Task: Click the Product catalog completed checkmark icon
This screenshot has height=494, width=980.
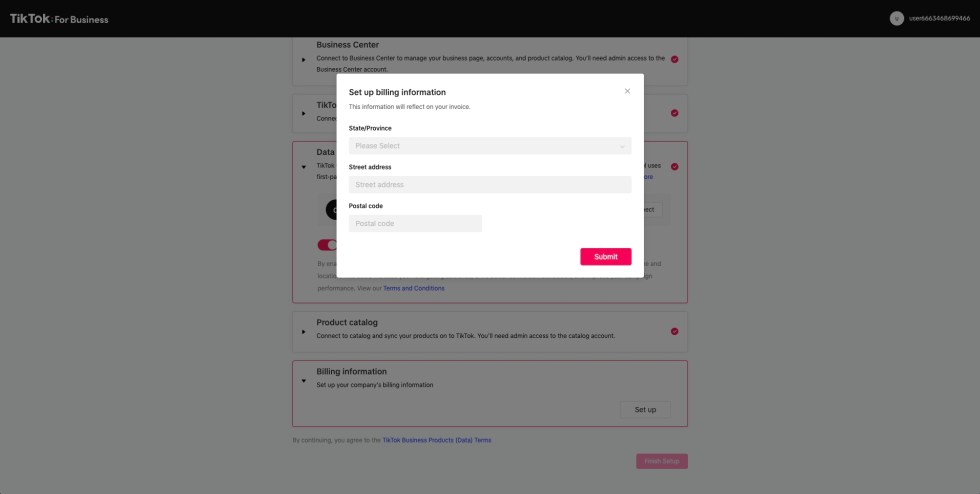Action: click(675, 331)
